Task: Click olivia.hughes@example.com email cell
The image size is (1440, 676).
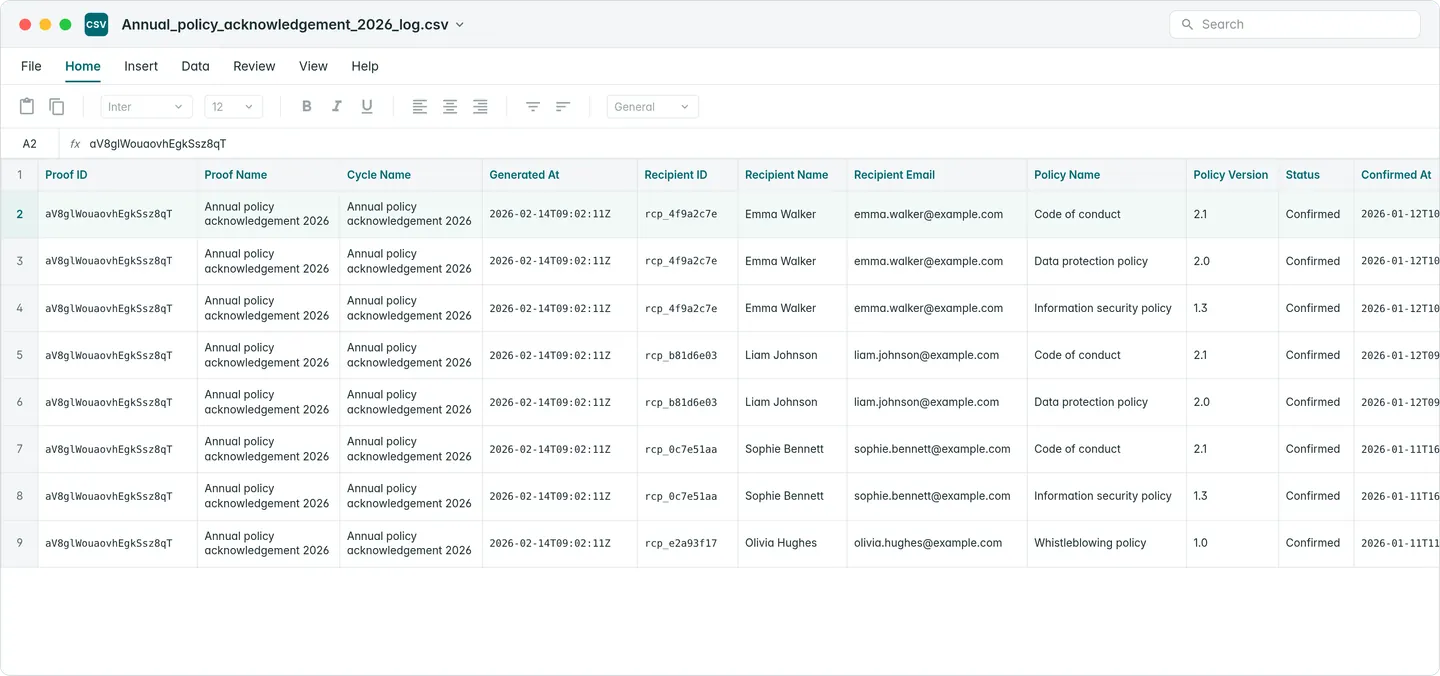Action: [x=937, y=543]
